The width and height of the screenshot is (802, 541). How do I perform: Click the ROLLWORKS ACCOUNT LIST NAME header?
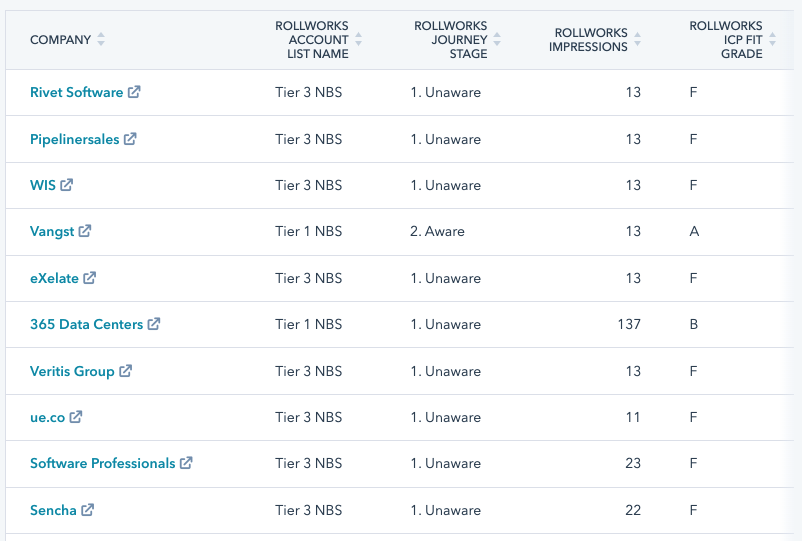(311, 39)
